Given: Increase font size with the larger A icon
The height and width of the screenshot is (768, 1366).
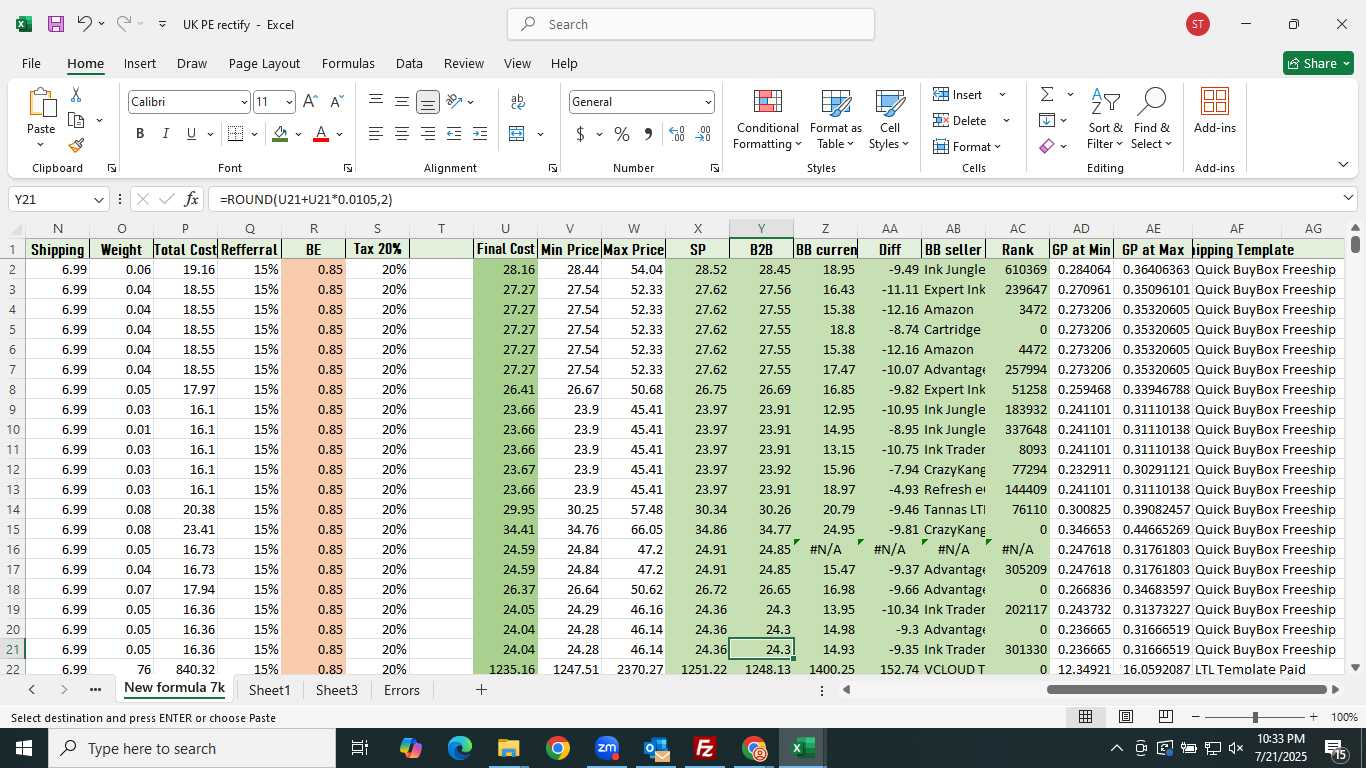Looking at the screenshot, I should click(x=310, y=102).
